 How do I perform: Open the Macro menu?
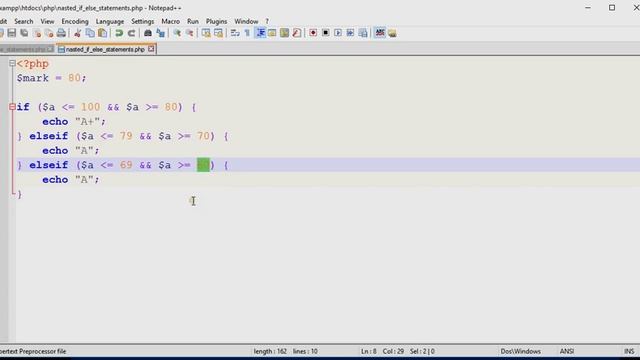[x=171, y=21]
